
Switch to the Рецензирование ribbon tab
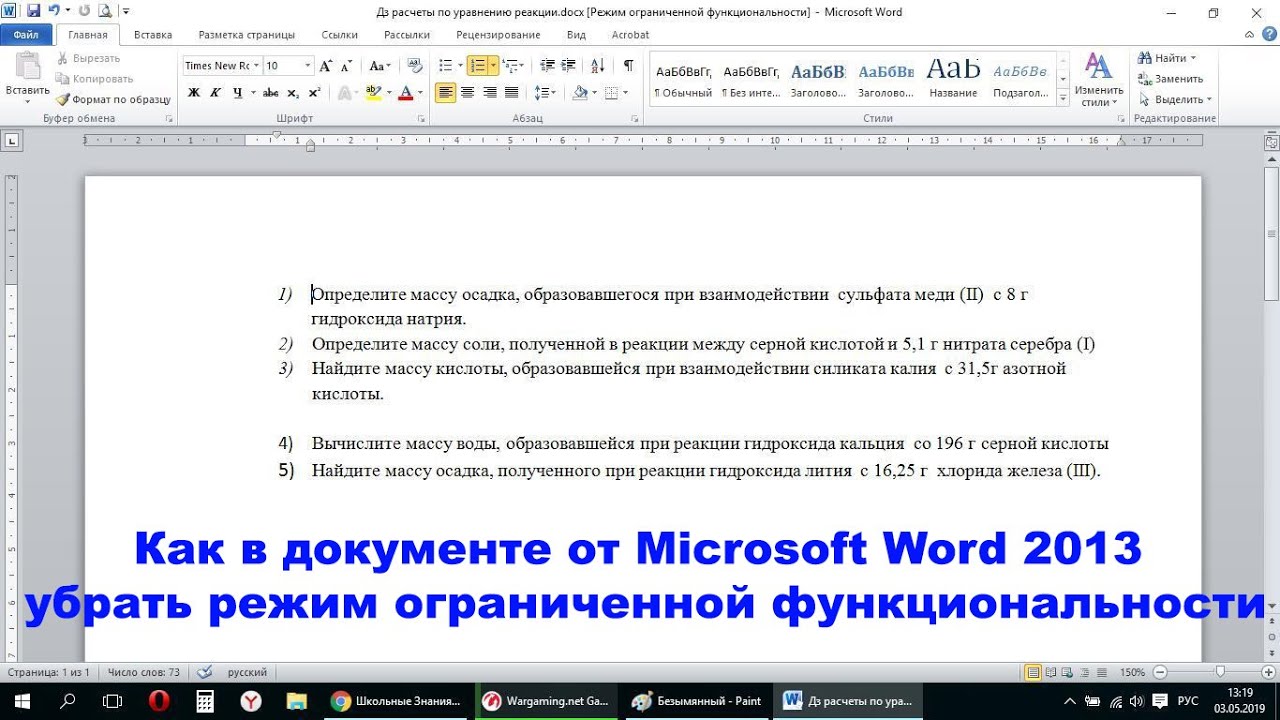[498, 35]
